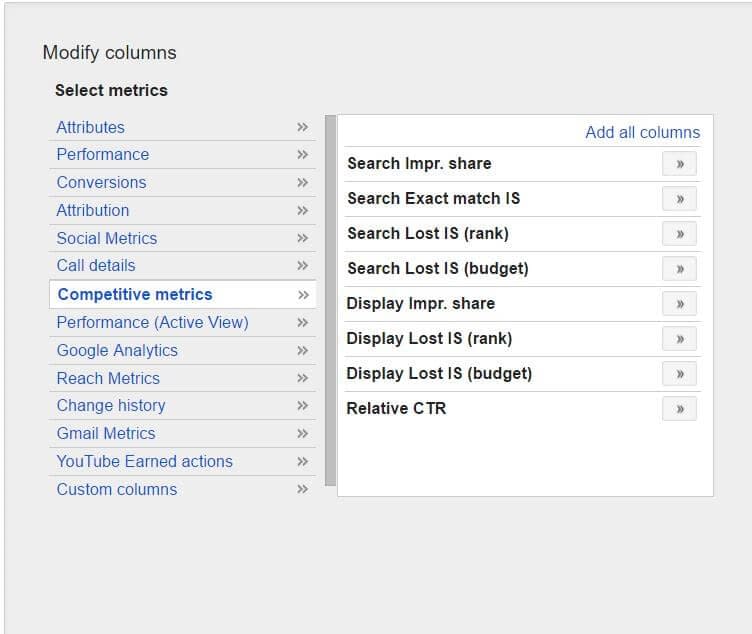Add the Search Lost IS (budget) column
Image resolution: width=752 pixels, height=634 pixels.
[679, 269]
